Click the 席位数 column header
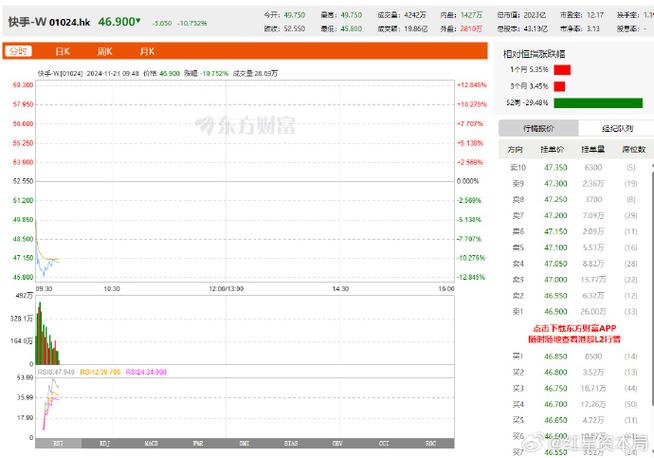Viewport: 654px width, 458px height. coord(634,149)
